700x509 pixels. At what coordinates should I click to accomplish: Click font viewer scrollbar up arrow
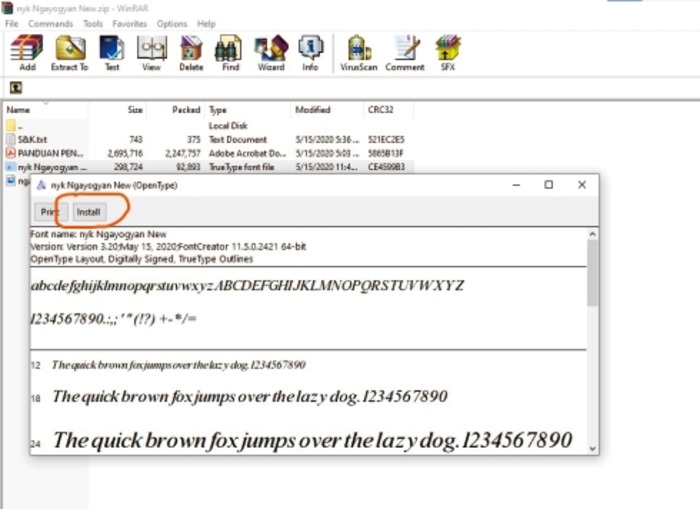click(x=592, y=234)
